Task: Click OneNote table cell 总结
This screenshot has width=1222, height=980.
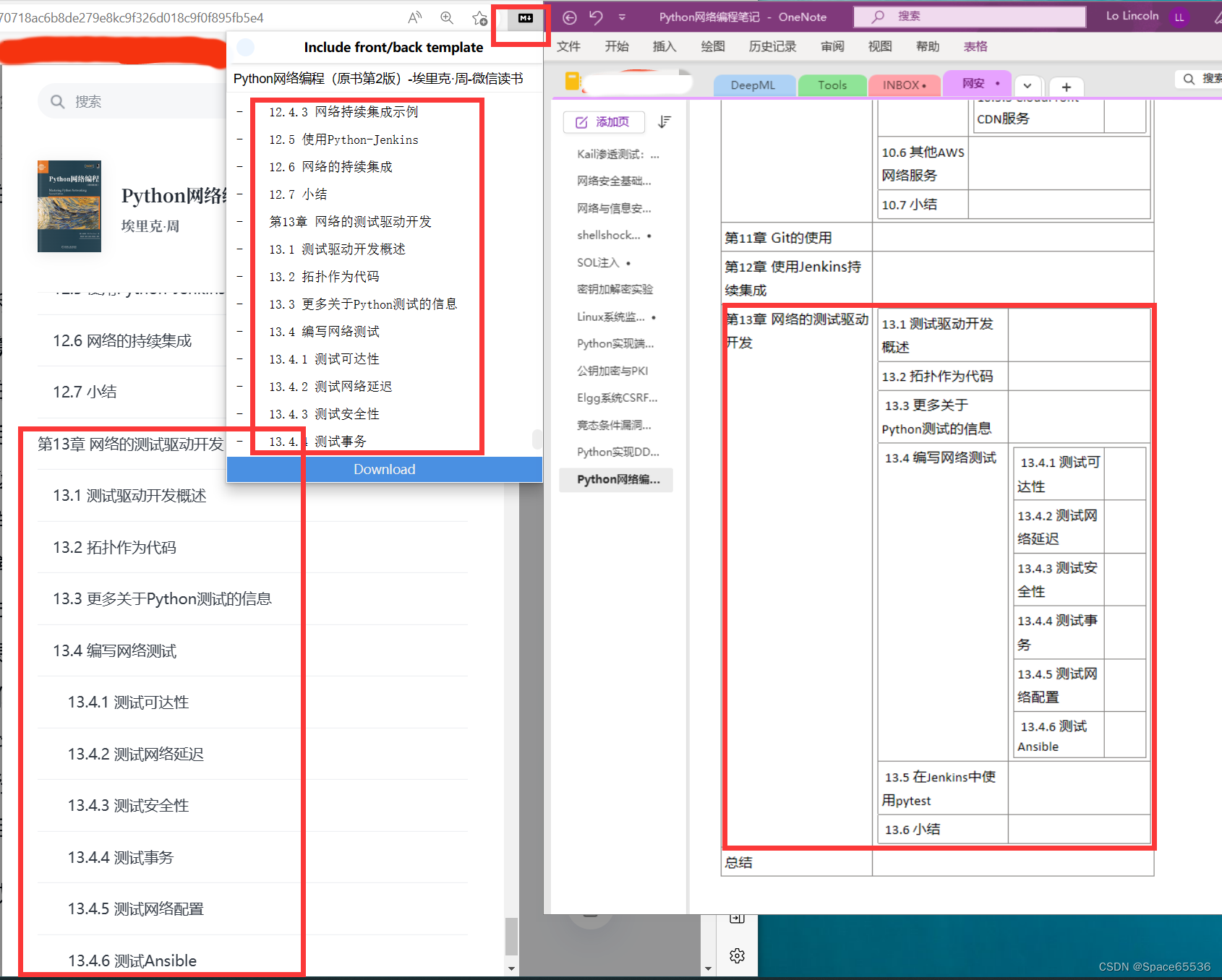Action: (x=797, y=862)
